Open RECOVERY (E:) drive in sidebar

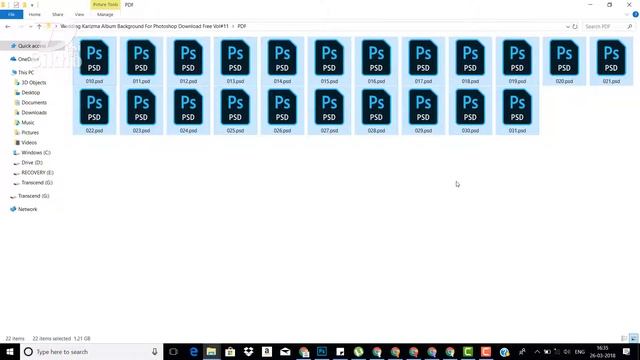(x=33, y=173)
